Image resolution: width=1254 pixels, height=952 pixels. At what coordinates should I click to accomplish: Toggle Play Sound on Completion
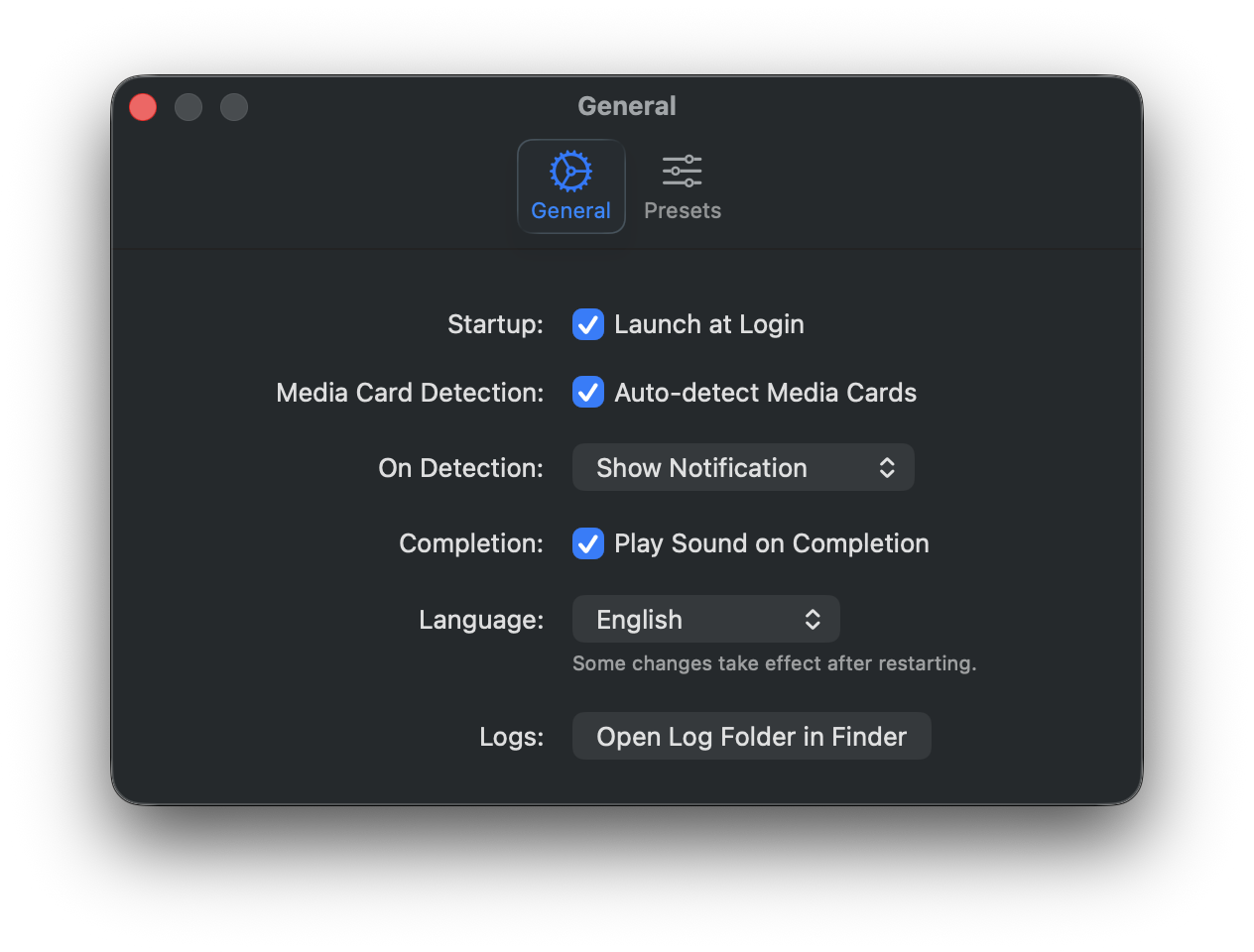[588, 543]
